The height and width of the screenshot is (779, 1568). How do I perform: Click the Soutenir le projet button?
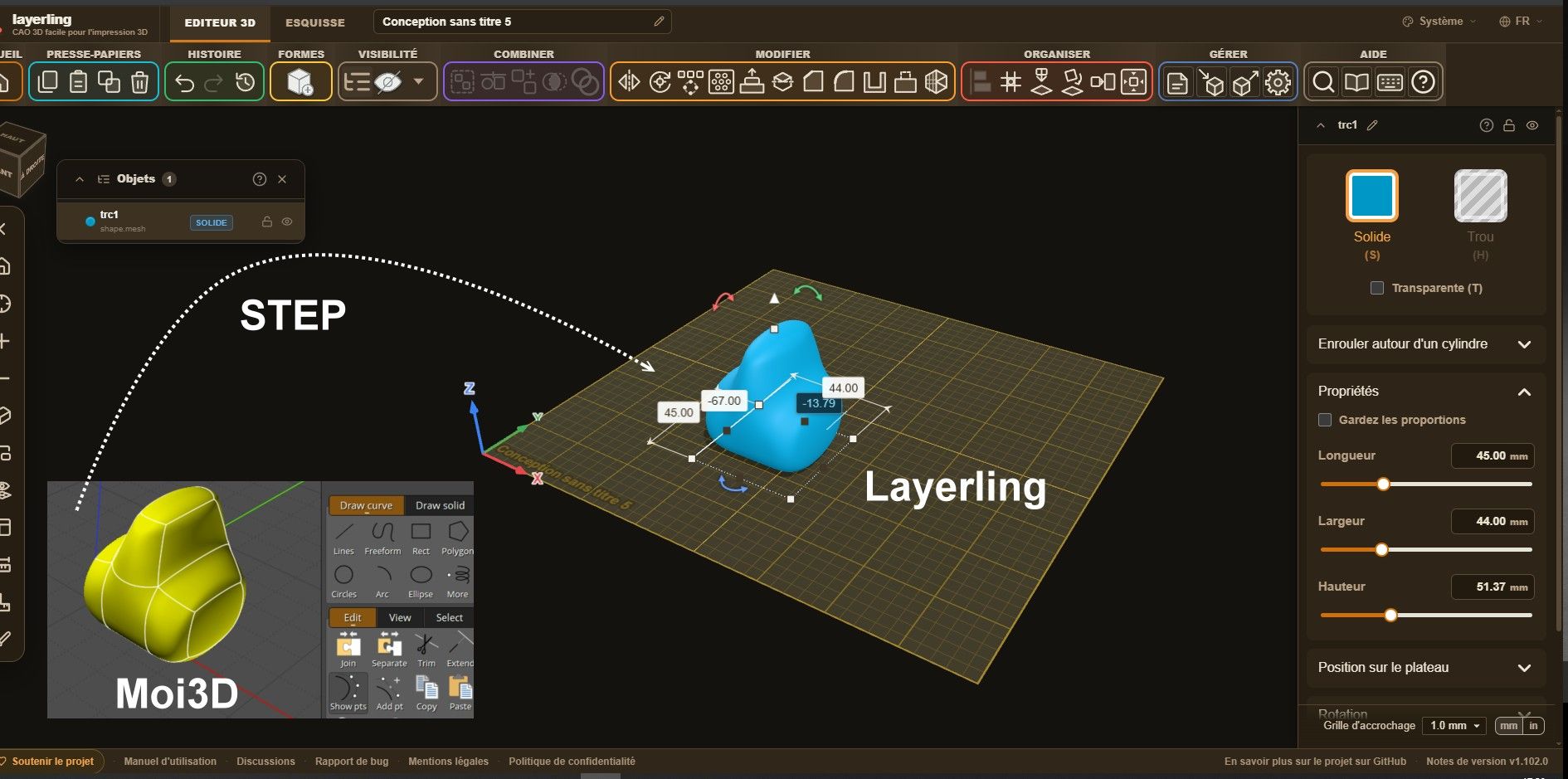click(x=53, y=761)
